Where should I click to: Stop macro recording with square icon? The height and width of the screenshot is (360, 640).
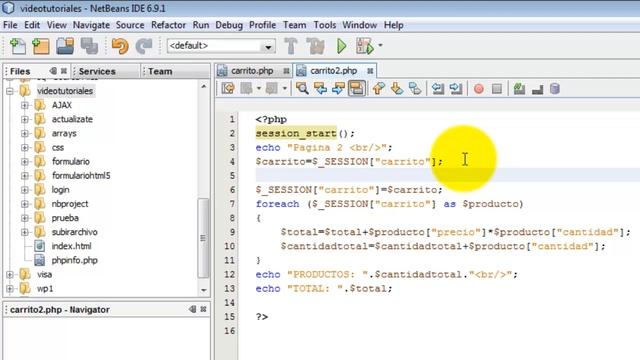pyautogui.click(x=497, y=89)
